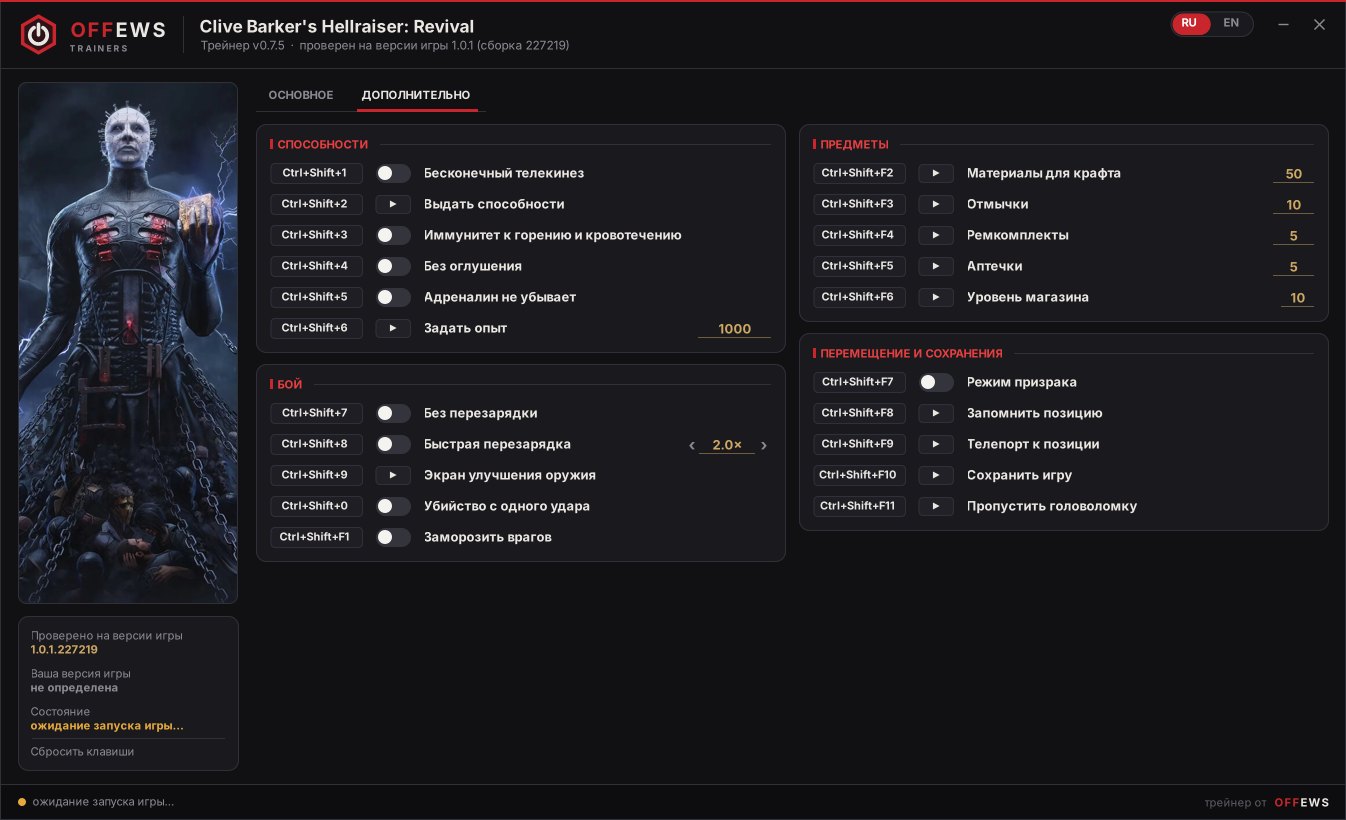1346x820 pixels.
Task: Activate Экран улучшения оружия play icon
Action: tap(393, 475)
